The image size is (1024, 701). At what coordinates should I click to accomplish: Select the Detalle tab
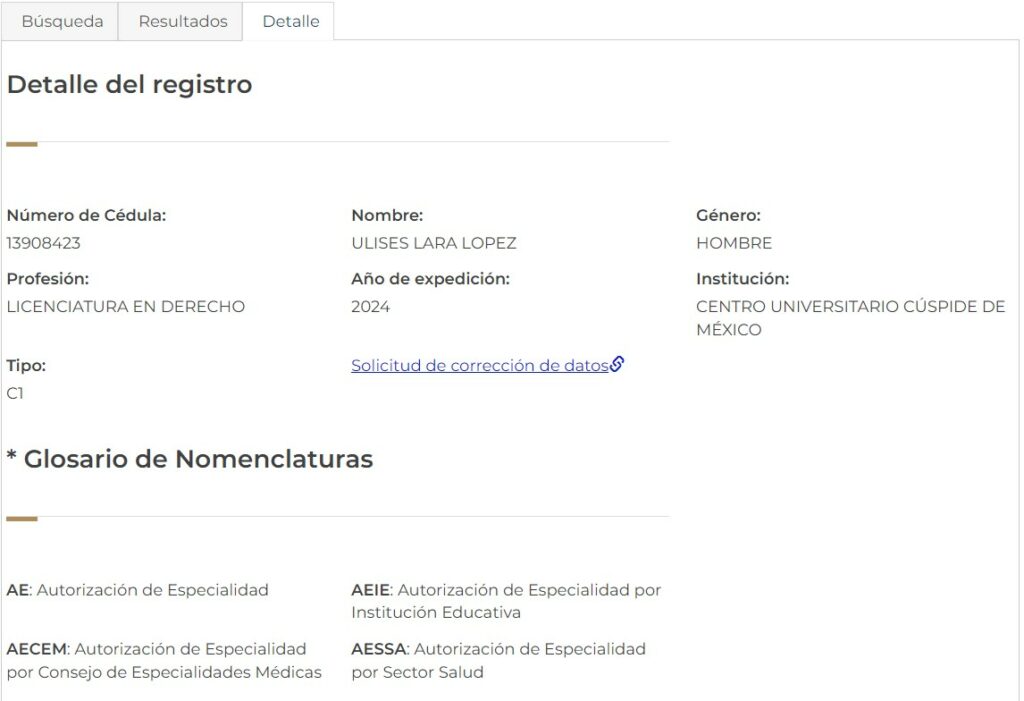291,21
